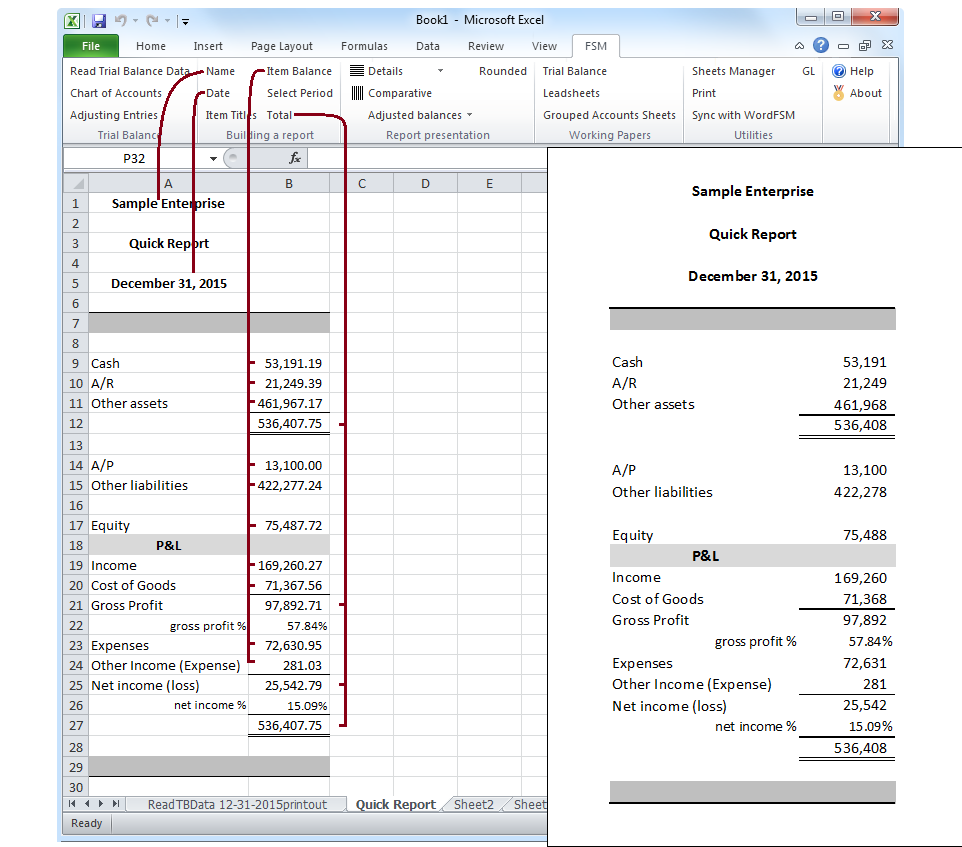Open the Name Box dropdown
962x847 pixels.
(212, 158)
